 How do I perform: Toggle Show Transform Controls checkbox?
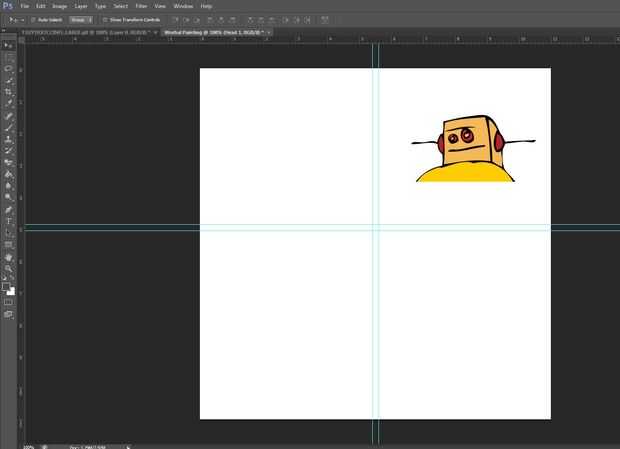(105, 19)
